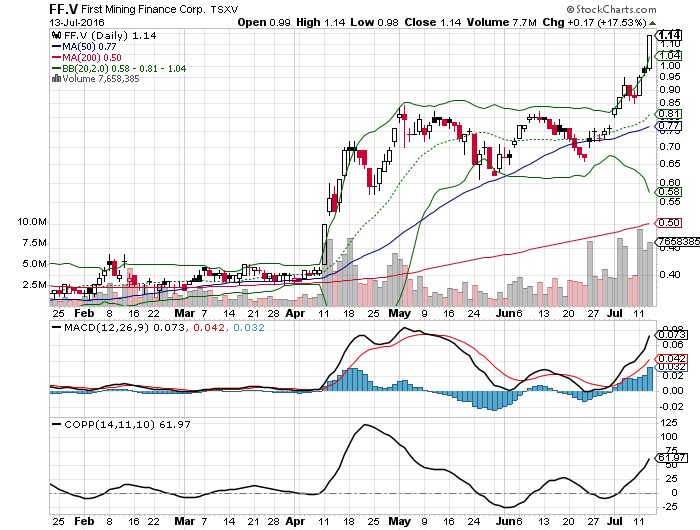Viewport: 700px width, 530px height.
Task: Click the 0.073 MACD tag on the axis
Action: [x=671, y=335]
